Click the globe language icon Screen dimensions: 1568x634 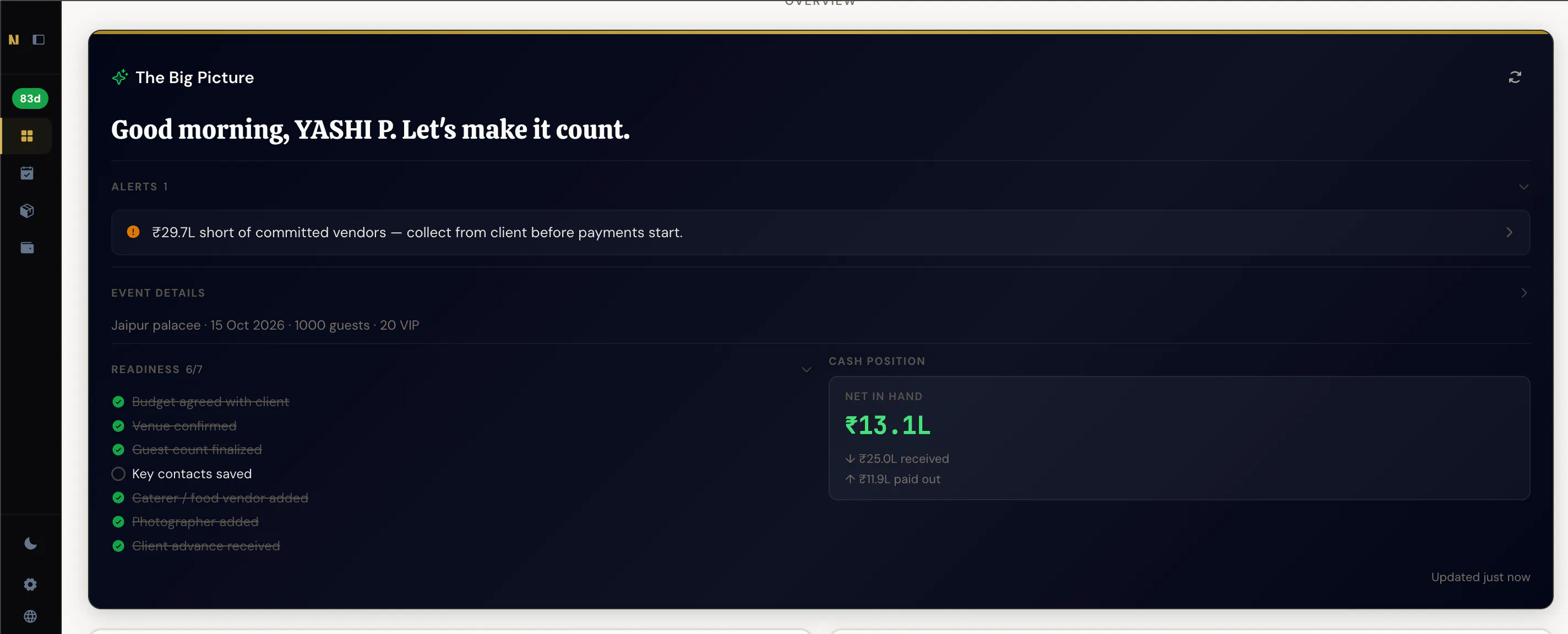pyautogui.click(x=30, y=616)
